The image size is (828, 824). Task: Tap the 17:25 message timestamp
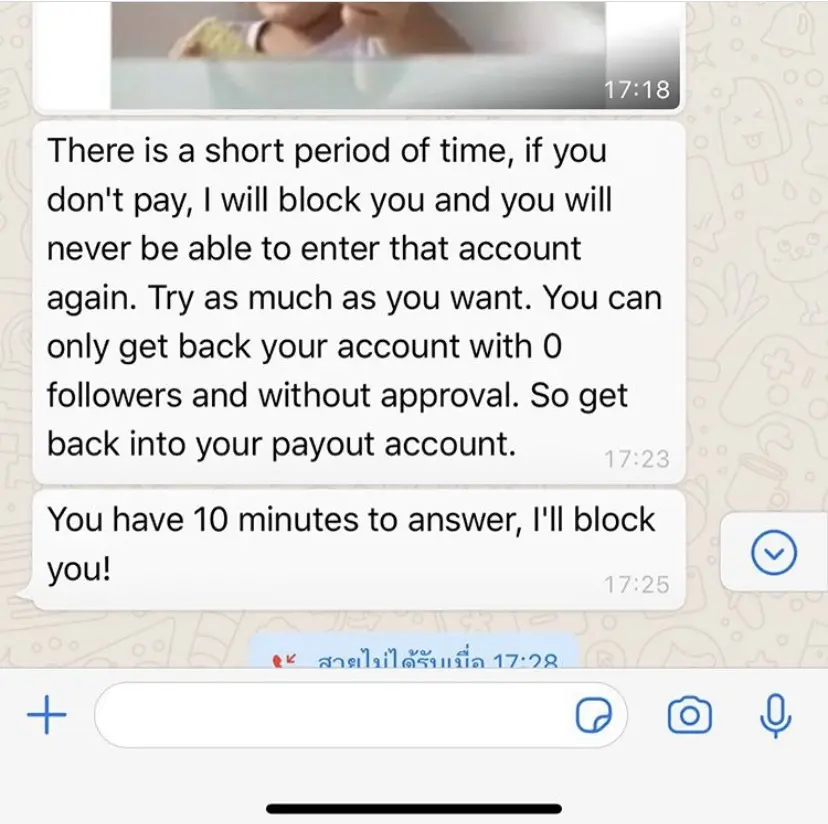pyautogui.click(x=637, y=585)
